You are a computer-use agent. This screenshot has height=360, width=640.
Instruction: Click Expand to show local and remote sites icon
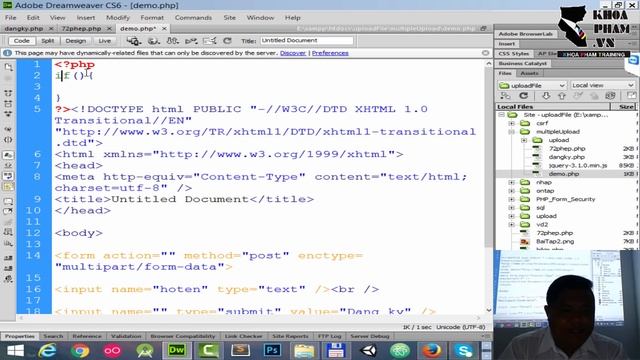click(631, 96)
